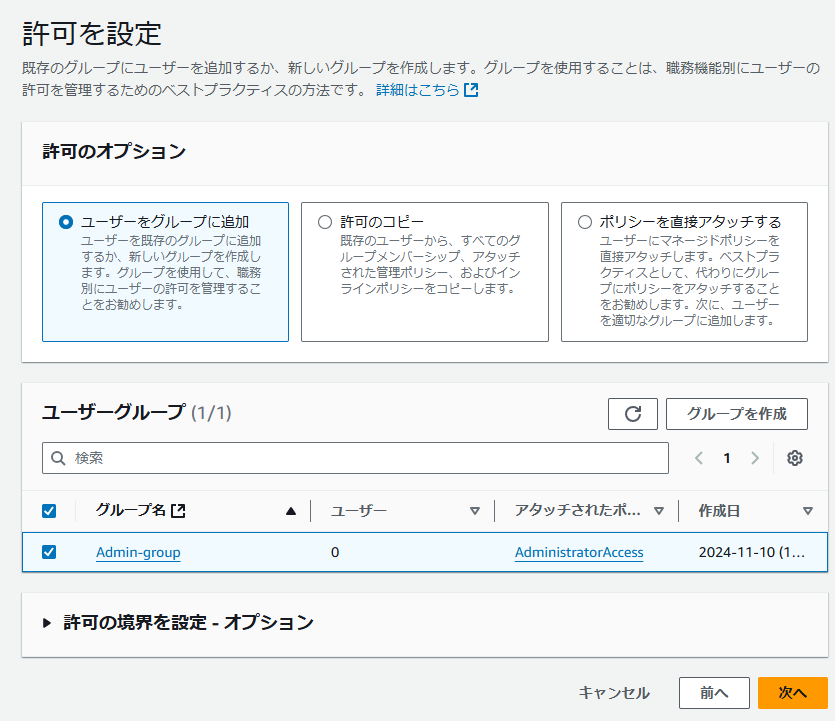Click the 許可のオプション heading
This screenshot has height=721, width=835.
point(114,151)
